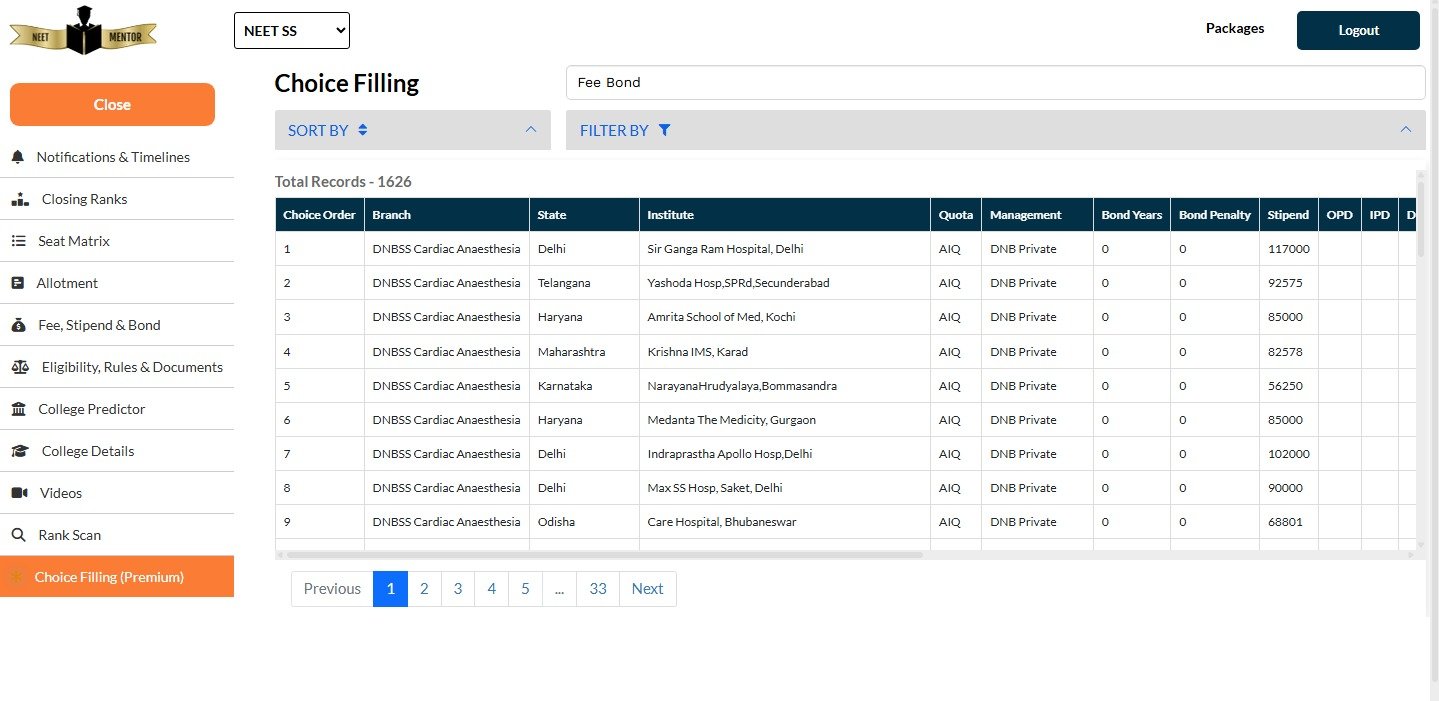1439x701 pixels.
Task: Click the podium icon for Closing Ranks
Action: pyautogui.click(x=20, y=199)
